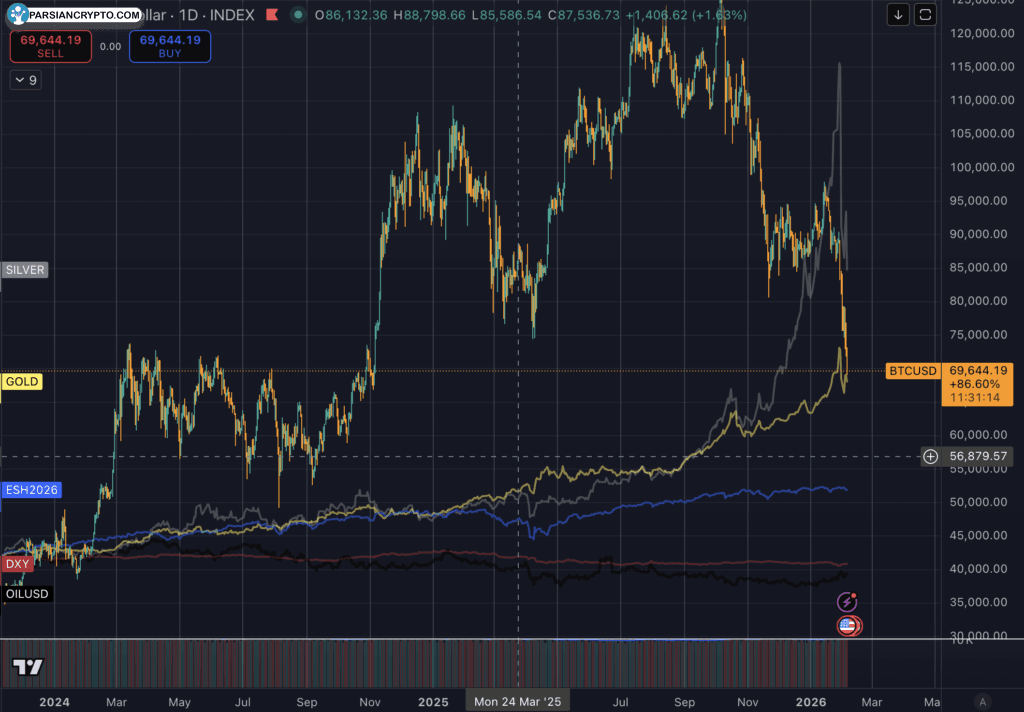Click the Nov 2025 label near 2026
The height and width of the screenshot is (712, 1024).
(748, 702)
